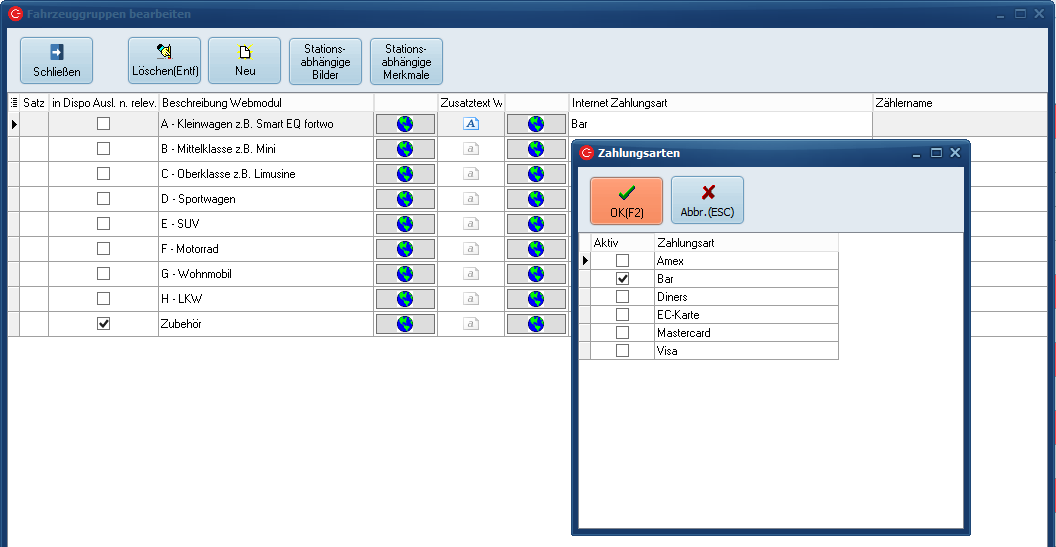Click first globe button in Sportwagen row
This screenshot has width=1056, height=547.
pos(405,199)
